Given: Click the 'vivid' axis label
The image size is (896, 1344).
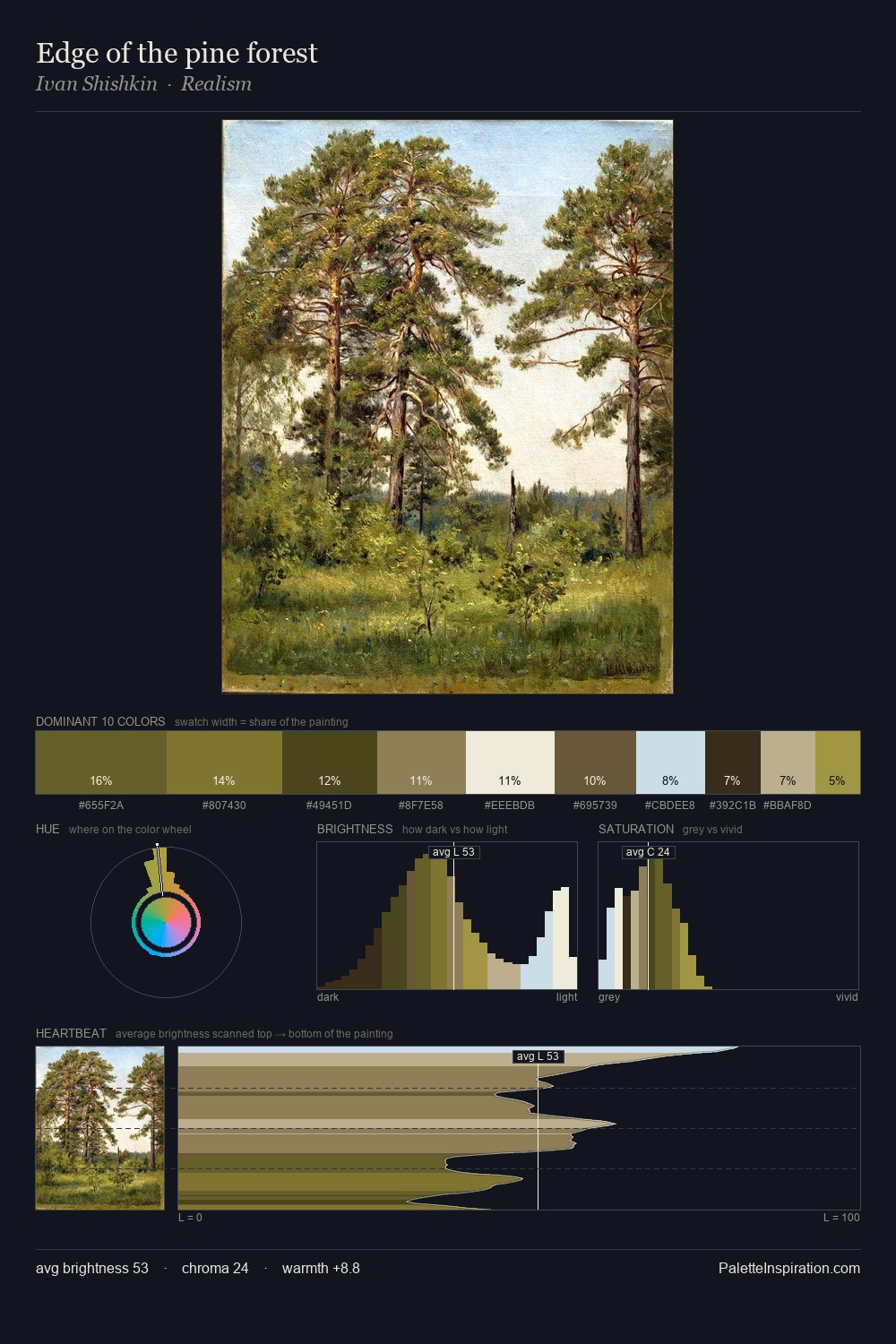Looking at the screenshot, I should point(847,996).
